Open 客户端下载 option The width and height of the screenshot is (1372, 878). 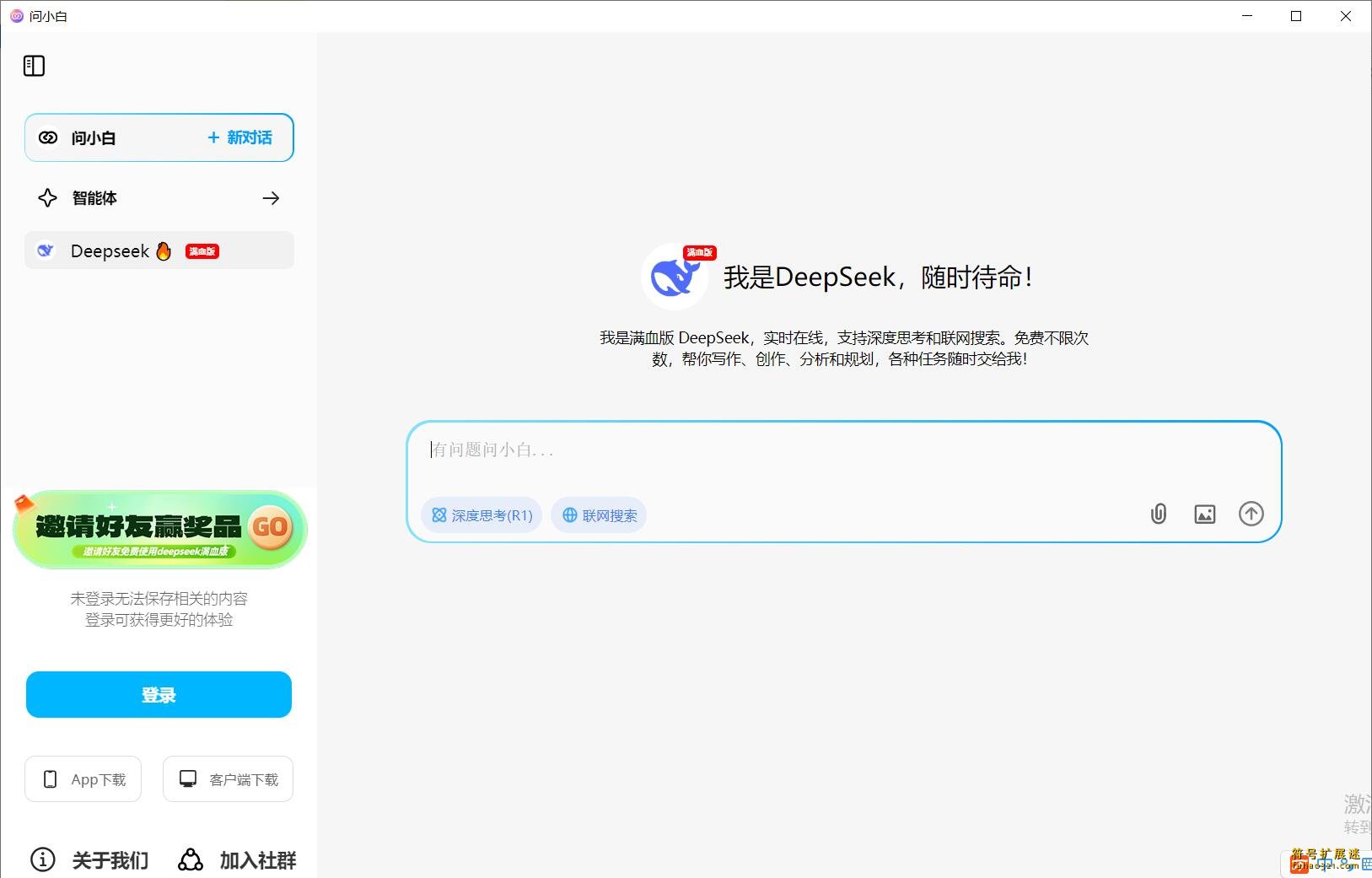pos(228,779)
